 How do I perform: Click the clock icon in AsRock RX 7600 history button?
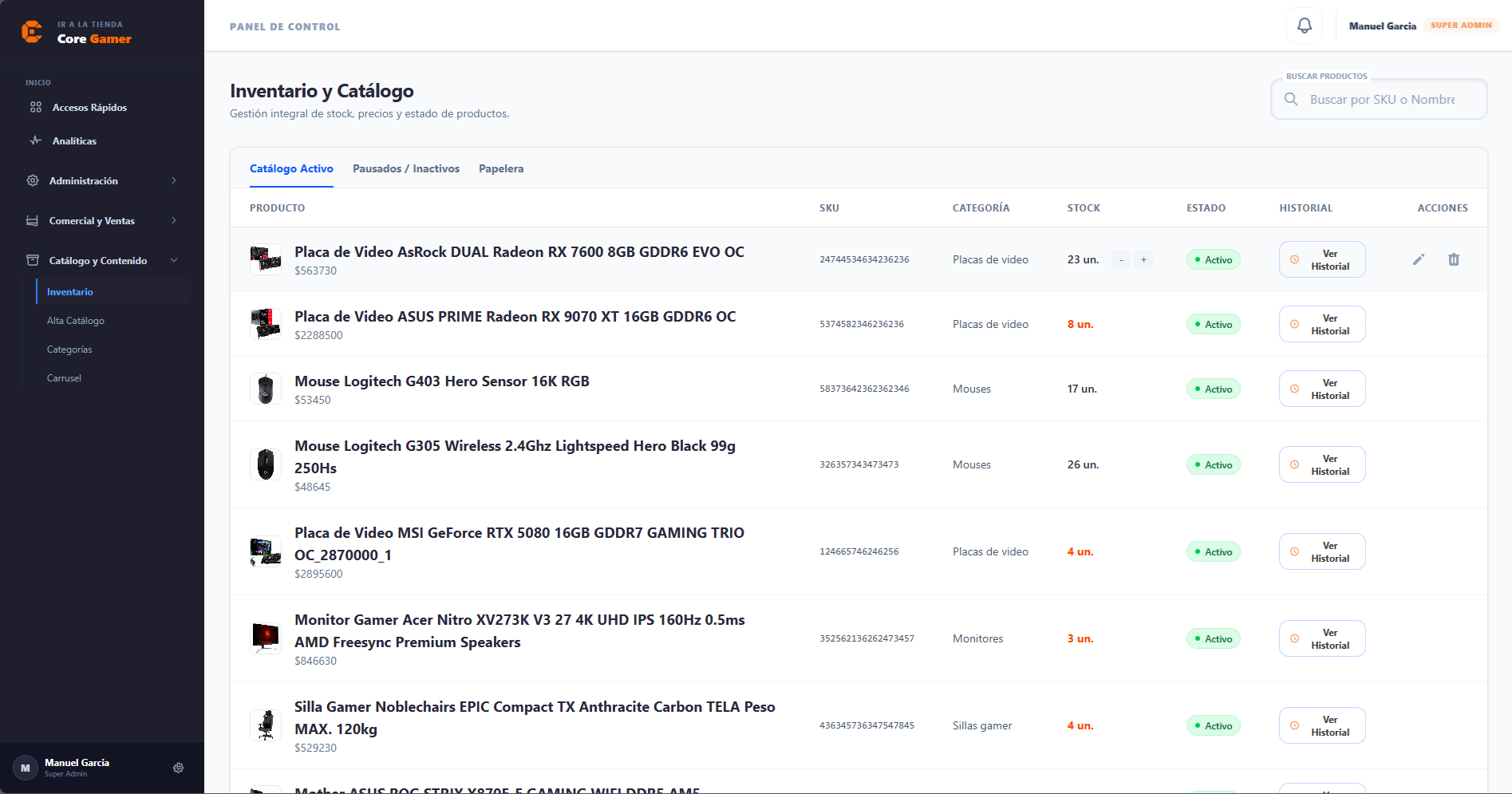click(x=1295, y=259)
